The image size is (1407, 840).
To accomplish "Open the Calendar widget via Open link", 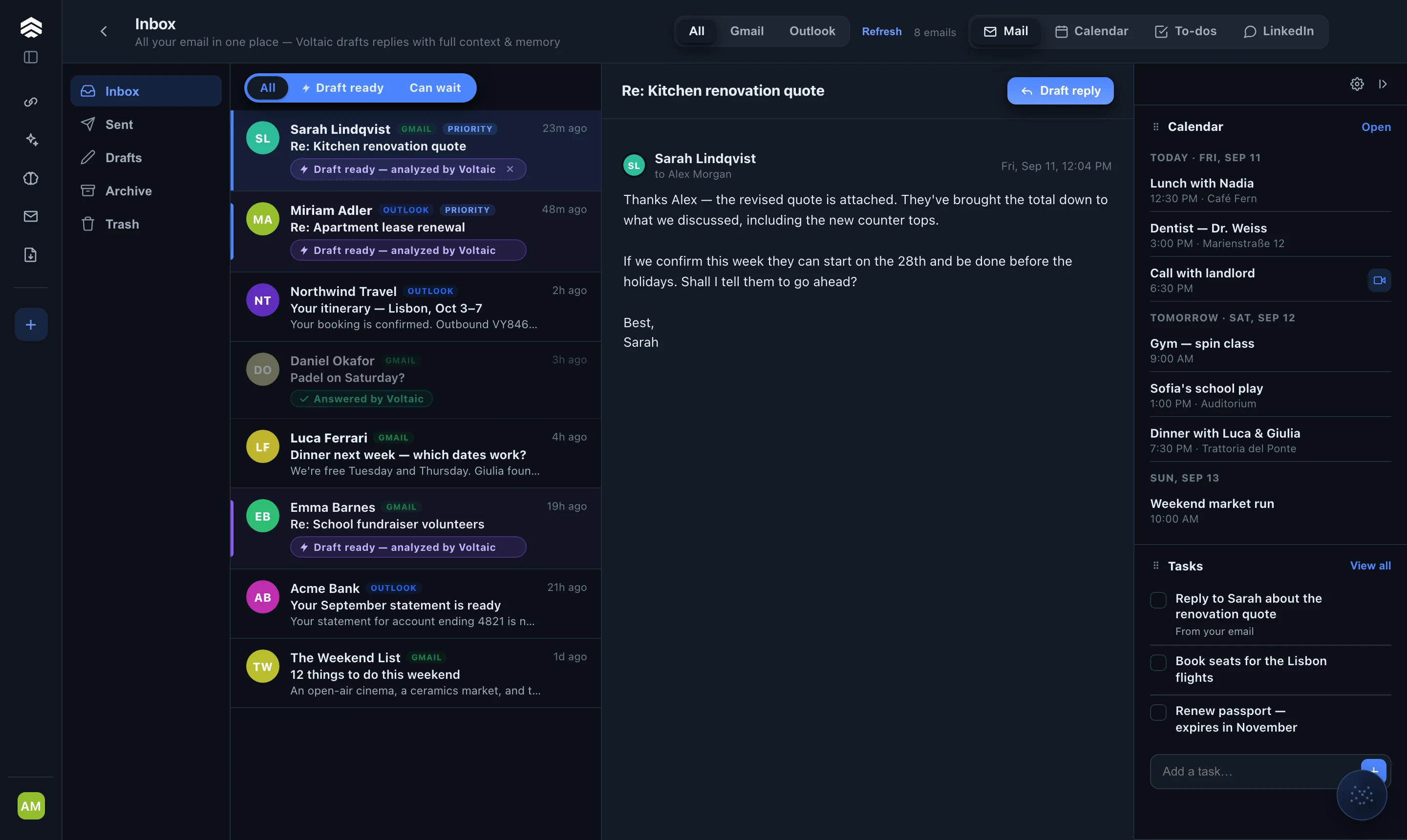I will [1376, 127].
